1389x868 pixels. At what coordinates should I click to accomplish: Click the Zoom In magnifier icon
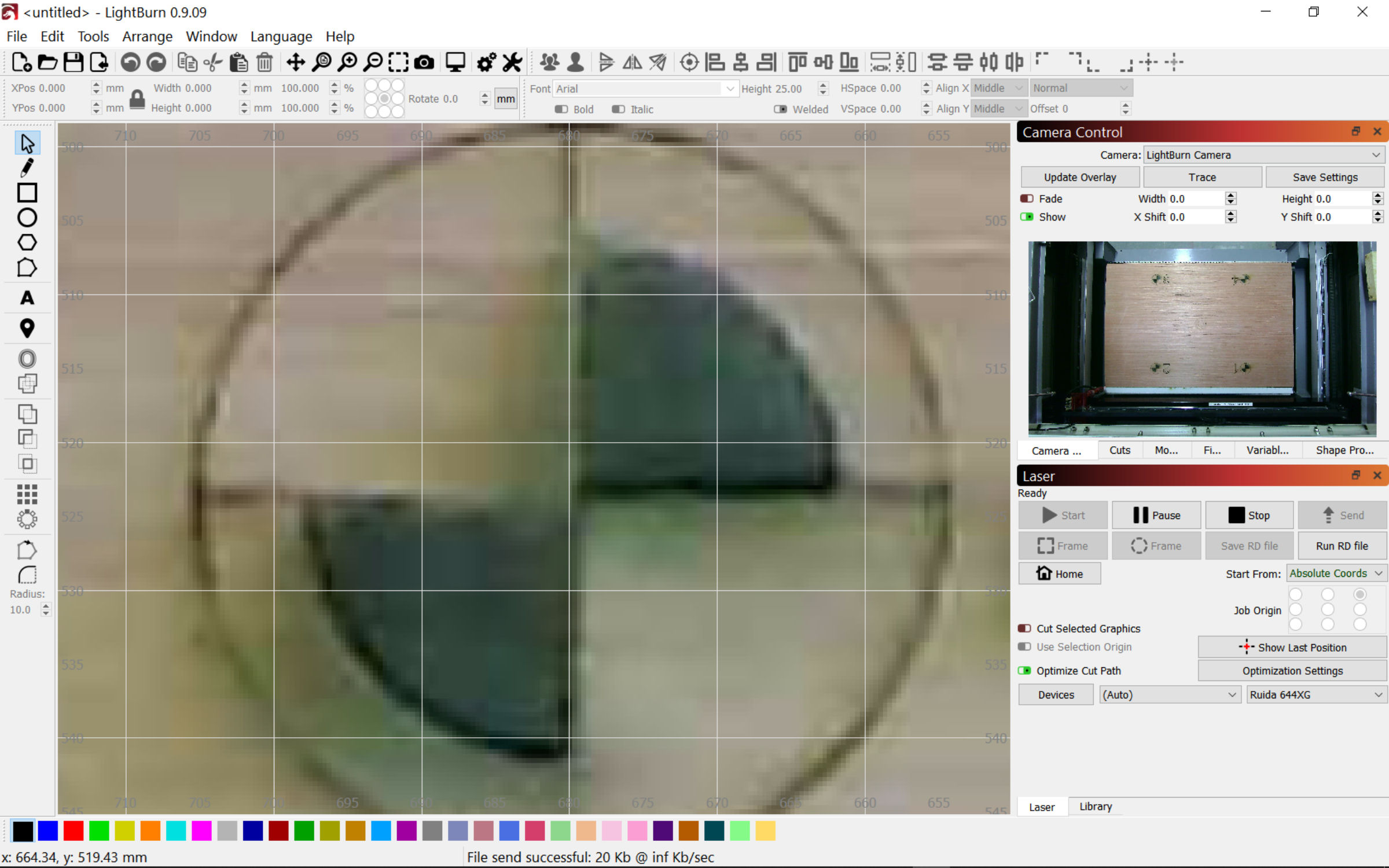click(348, 62)
